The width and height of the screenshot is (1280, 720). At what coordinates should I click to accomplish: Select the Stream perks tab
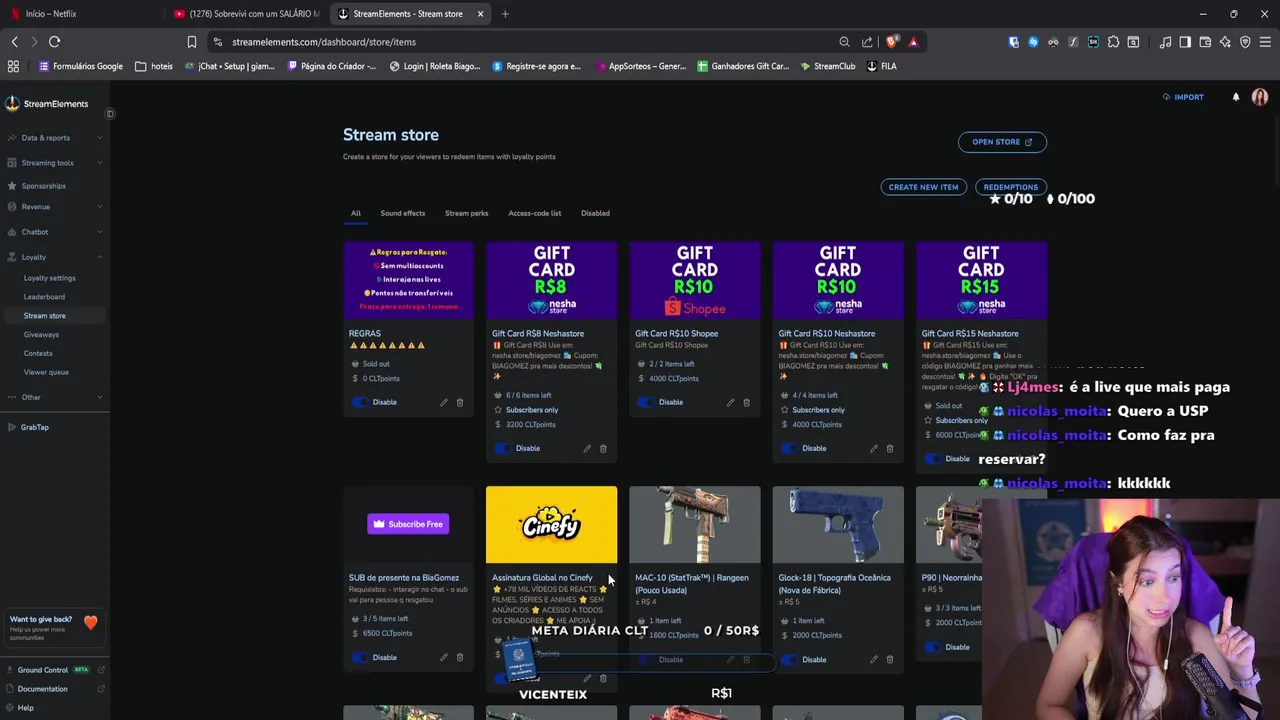coord(466,213)
